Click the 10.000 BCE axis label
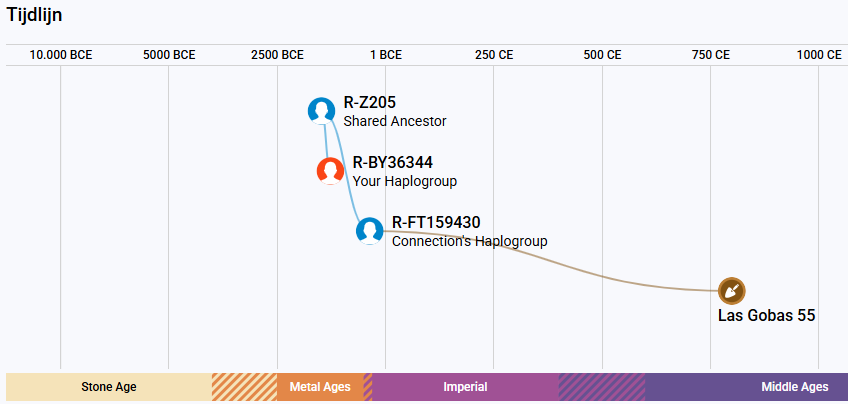The height and width of the screenshot is (404, 848). point(61,55)
